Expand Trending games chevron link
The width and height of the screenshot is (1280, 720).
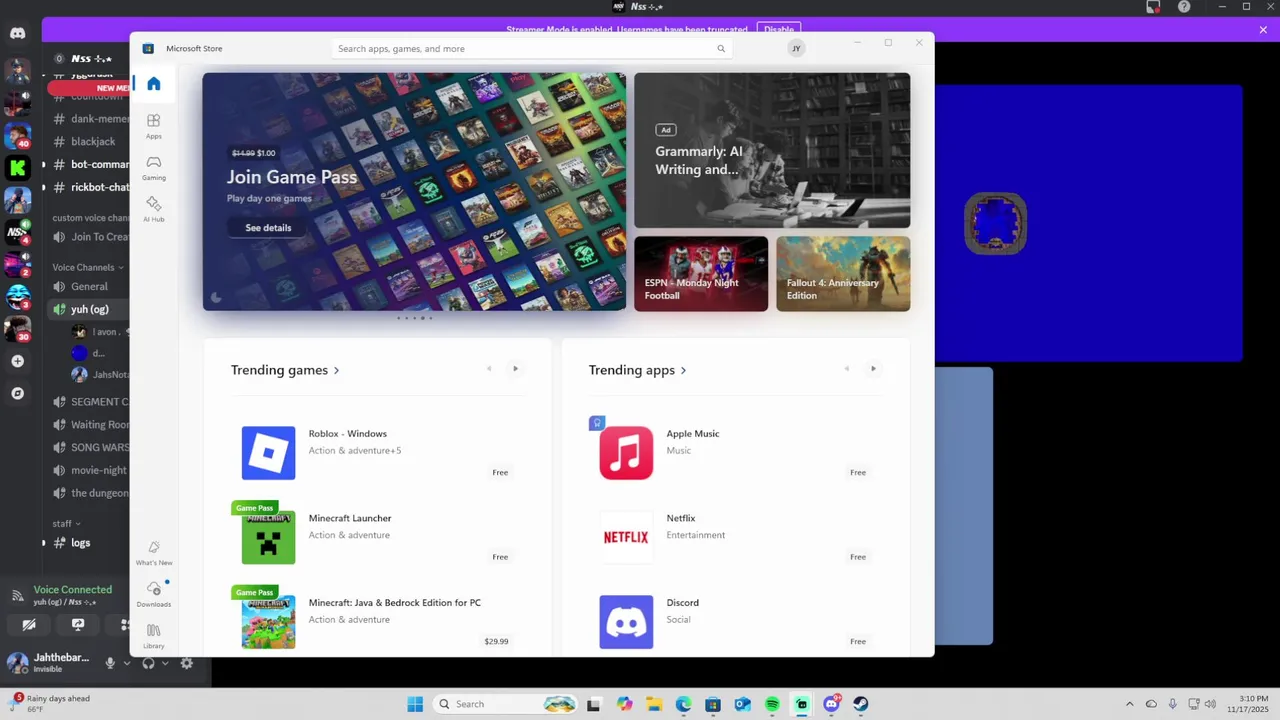tap(336, 370)
